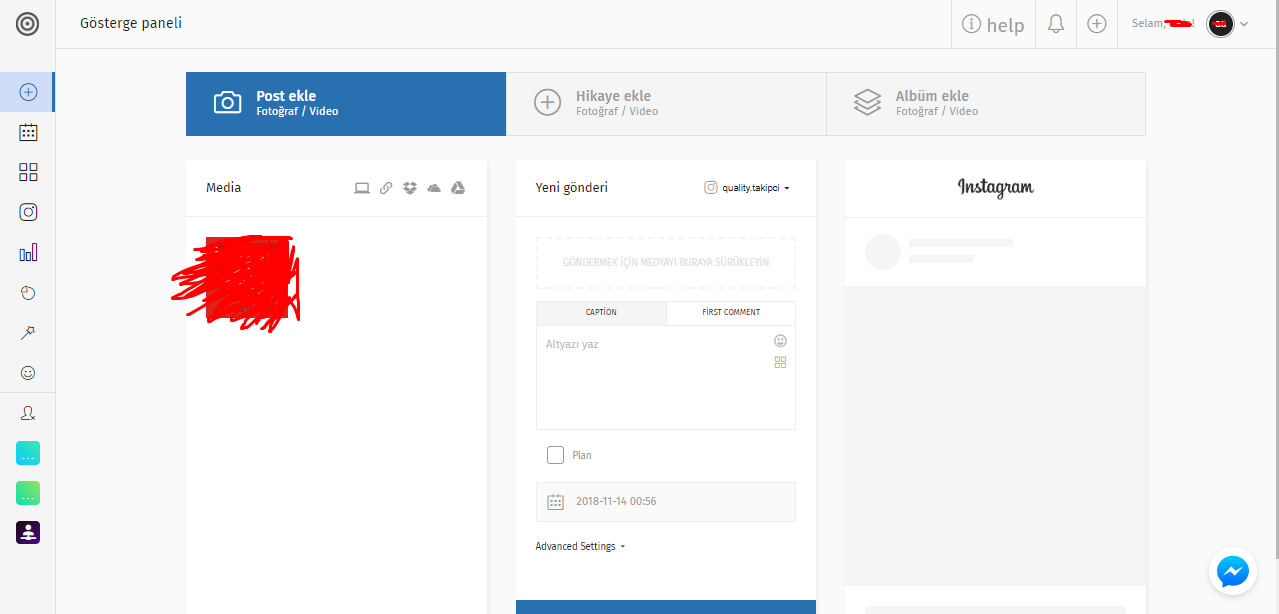1279x614 pixels.
Task: Upload media from computer icon
Action: tap(362, 188)
